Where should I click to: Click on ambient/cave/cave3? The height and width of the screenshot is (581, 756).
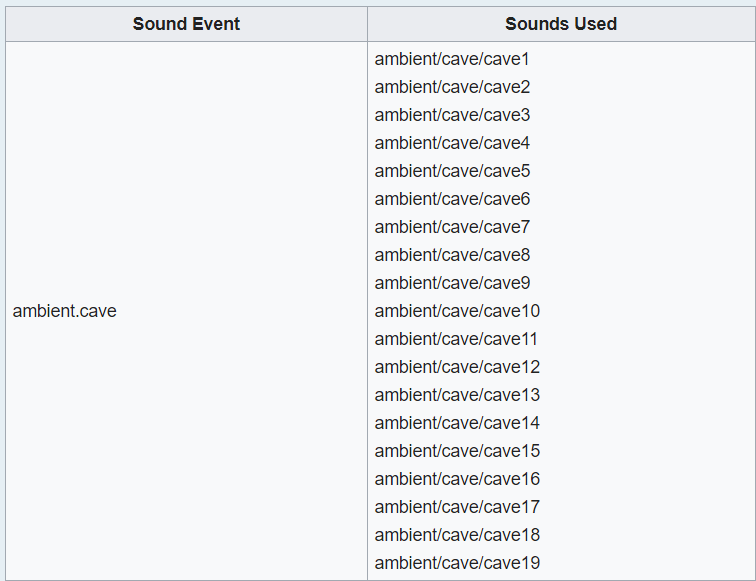tap(452, 115)
